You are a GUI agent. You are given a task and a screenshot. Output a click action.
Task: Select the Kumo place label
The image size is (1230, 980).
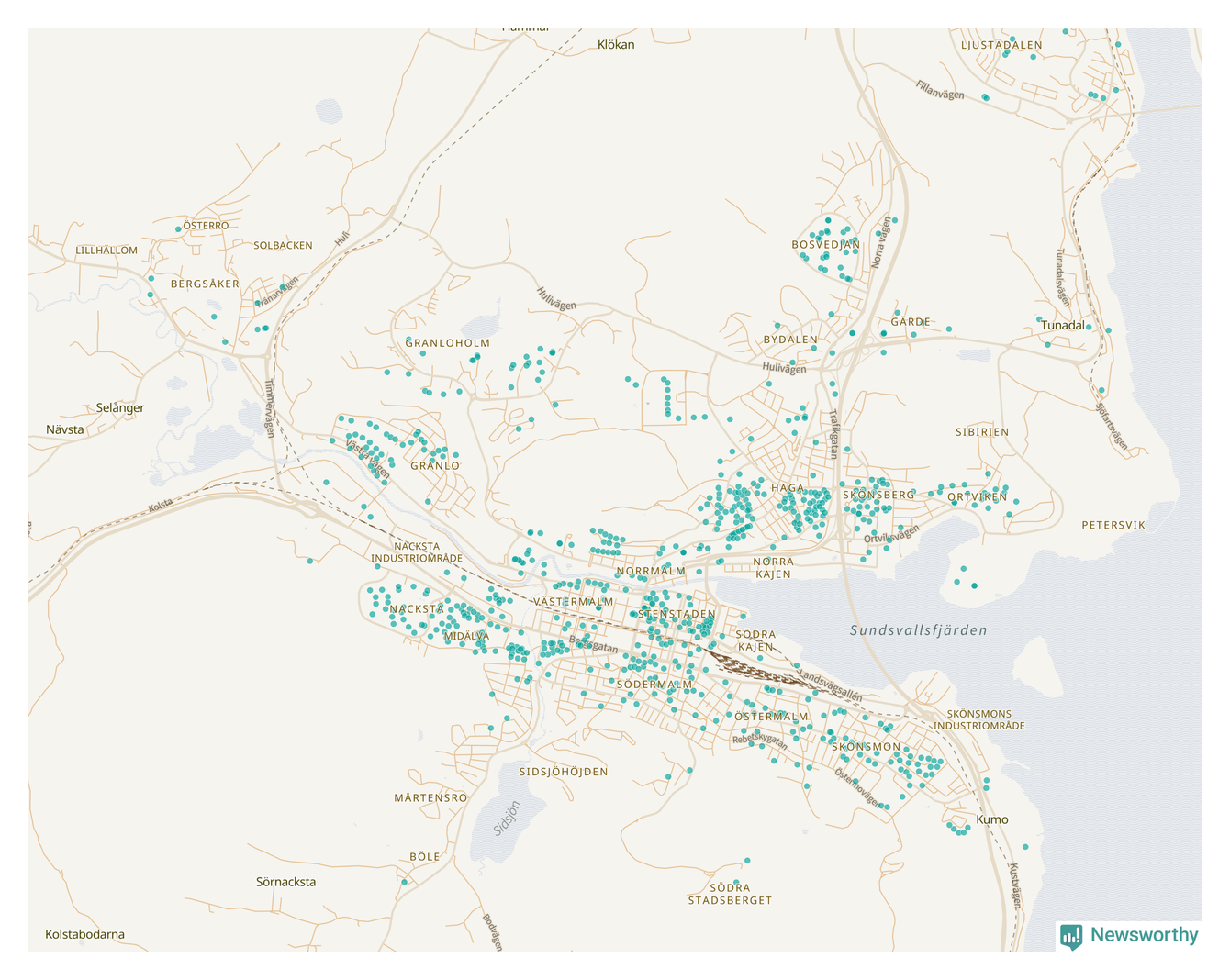991,819
